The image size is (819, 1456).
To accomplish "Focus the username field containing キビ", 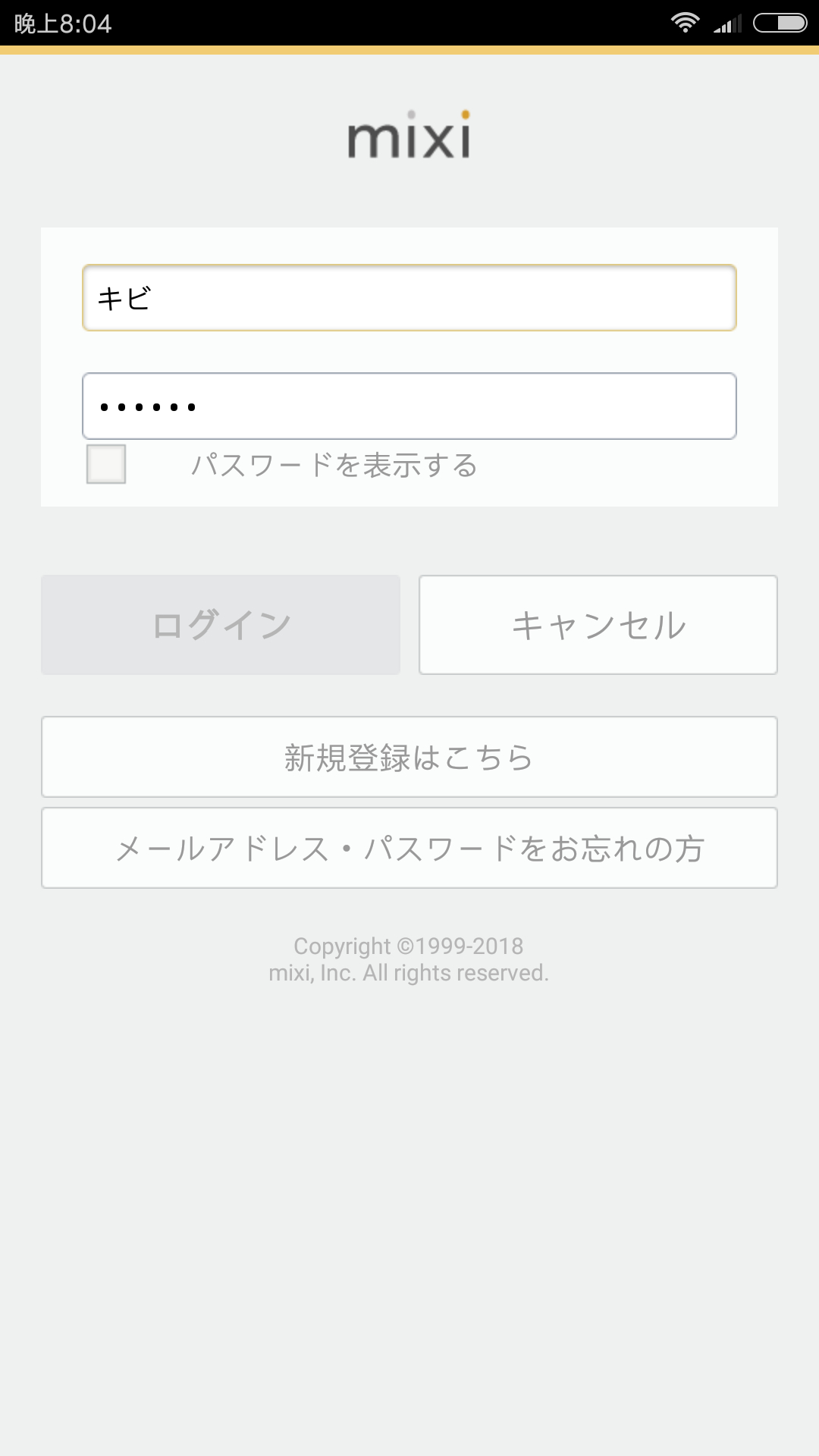I will pyautogui.click(x=409, y=298).
